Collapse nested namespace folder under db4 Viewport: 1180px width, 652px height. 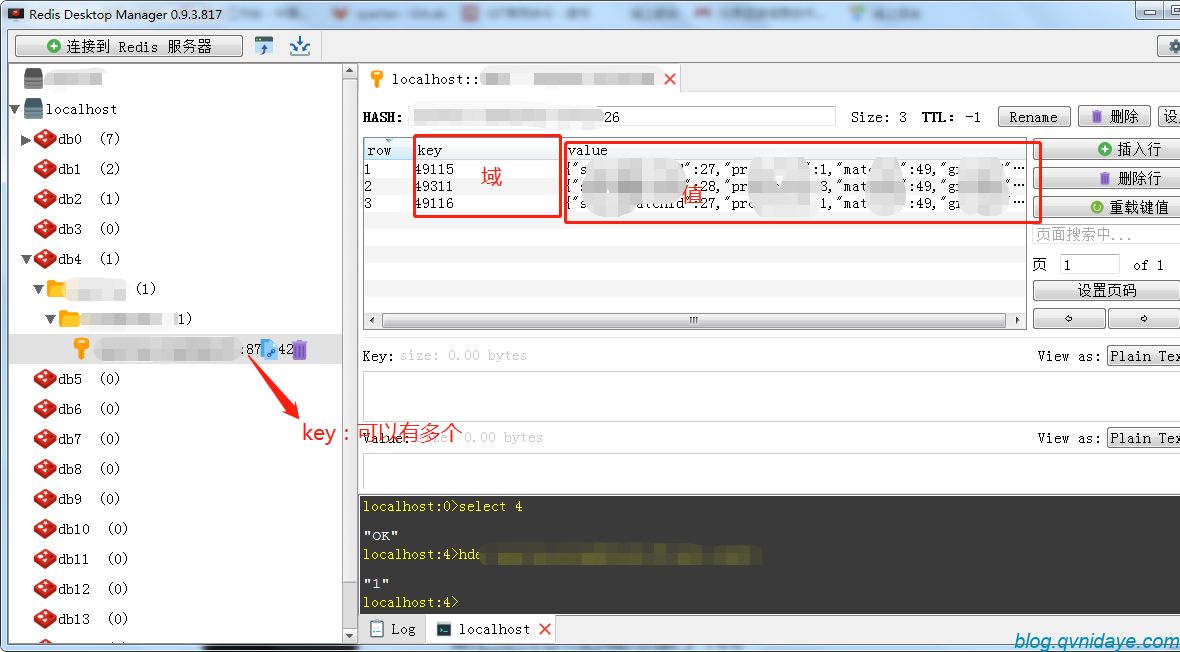coord(50,319)
